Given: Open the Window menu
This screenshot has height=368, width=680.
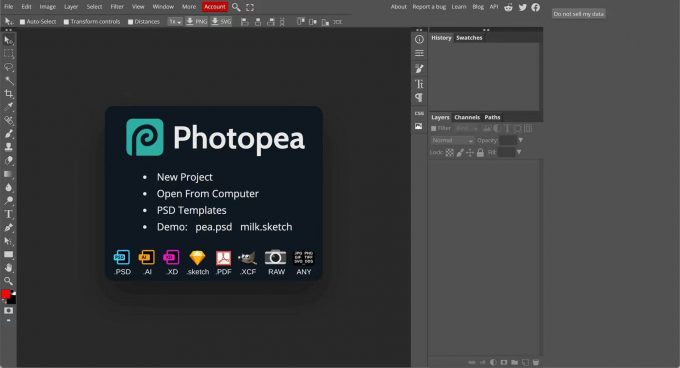Looking at the screenshot, I should click(163, 7).
